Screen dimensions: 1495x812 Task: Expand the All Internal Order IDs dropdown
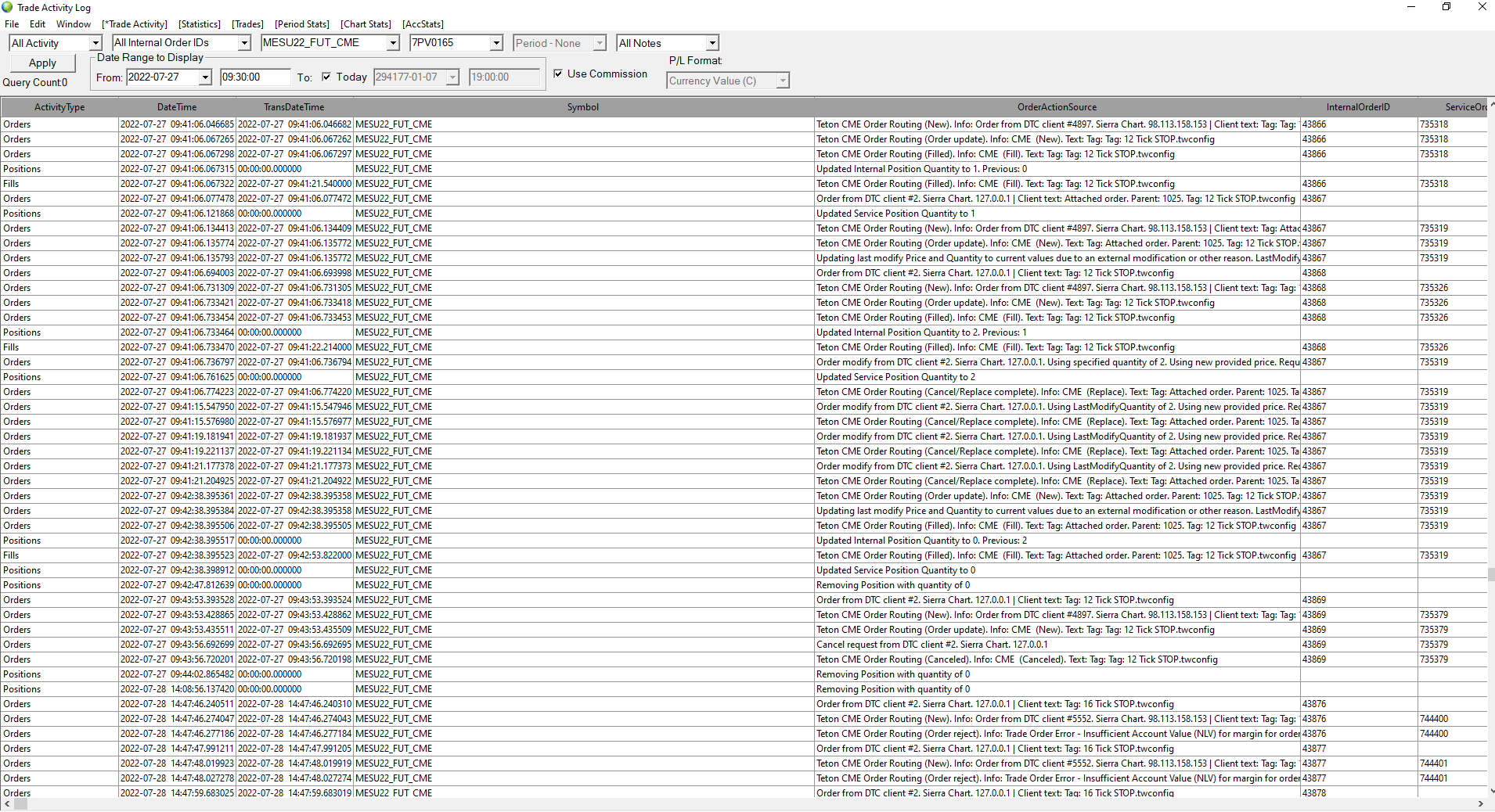pyautogui.click(x=244, y=43)
